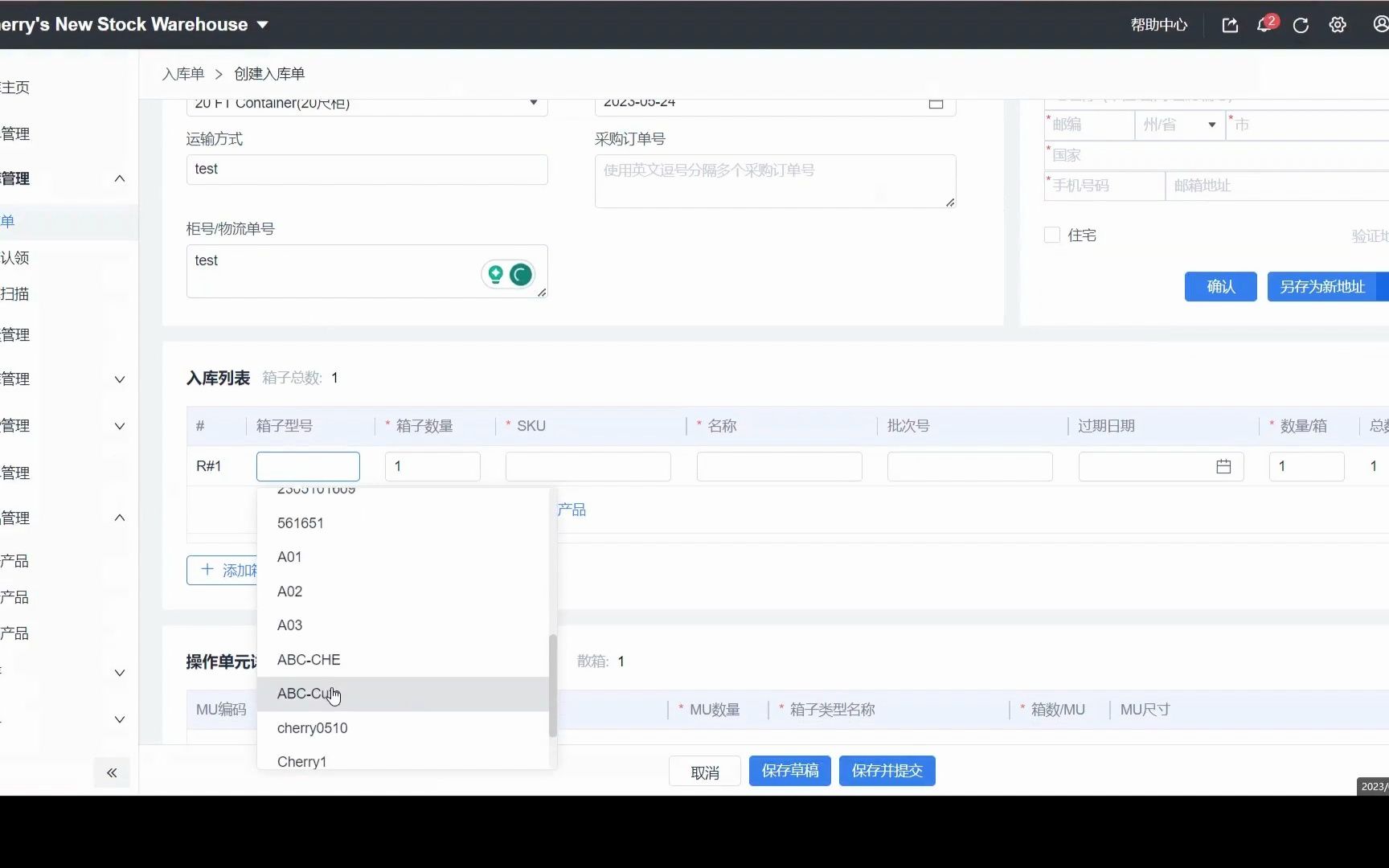This screenshot has width=1389, height=868.
Task: Expand the sidebar section below 产品 items
Action: pos(120,673)
